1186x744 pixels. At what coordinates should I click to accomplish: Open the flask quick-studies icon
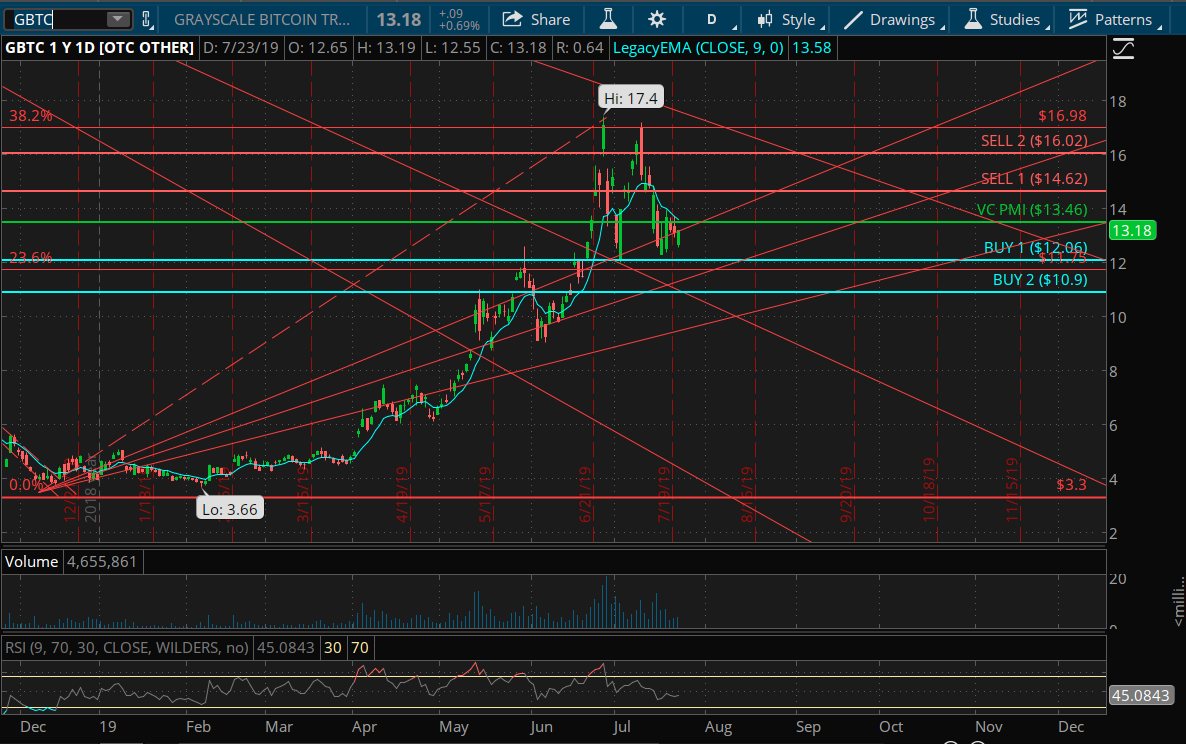click(x=608, y=19)
